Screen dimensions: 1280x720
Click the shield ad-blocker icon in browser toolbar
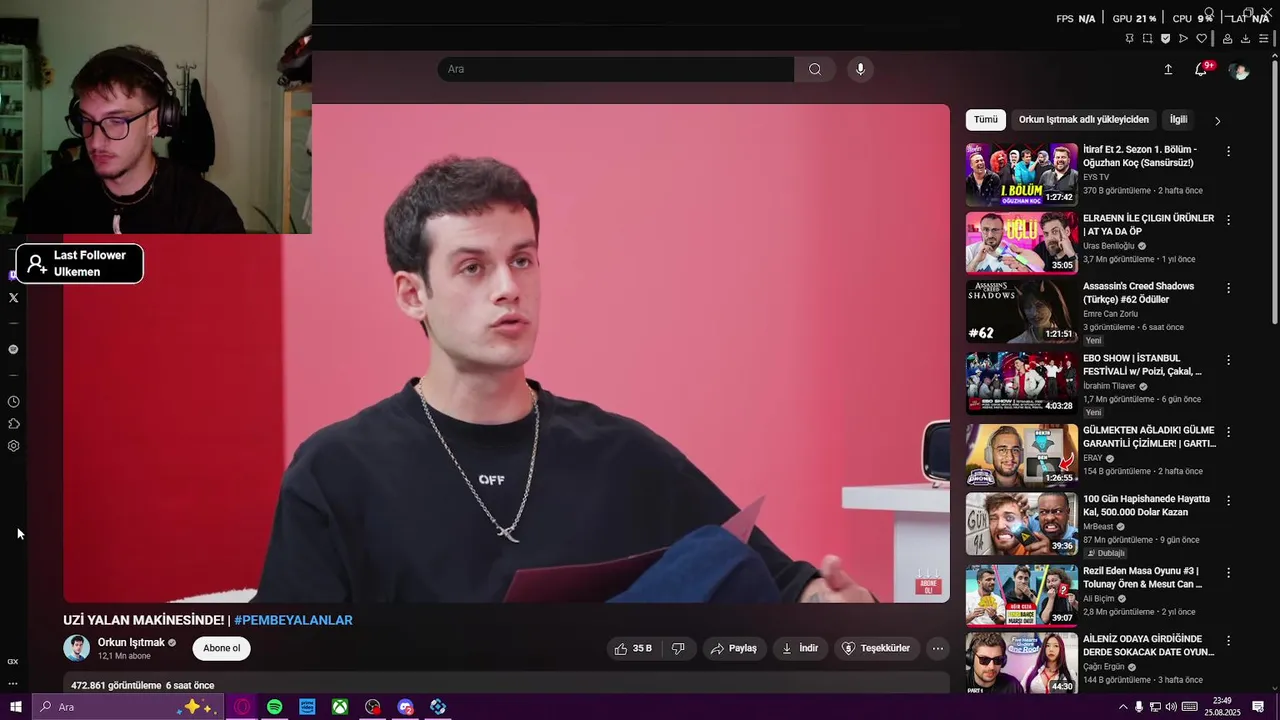[1165, 39]
